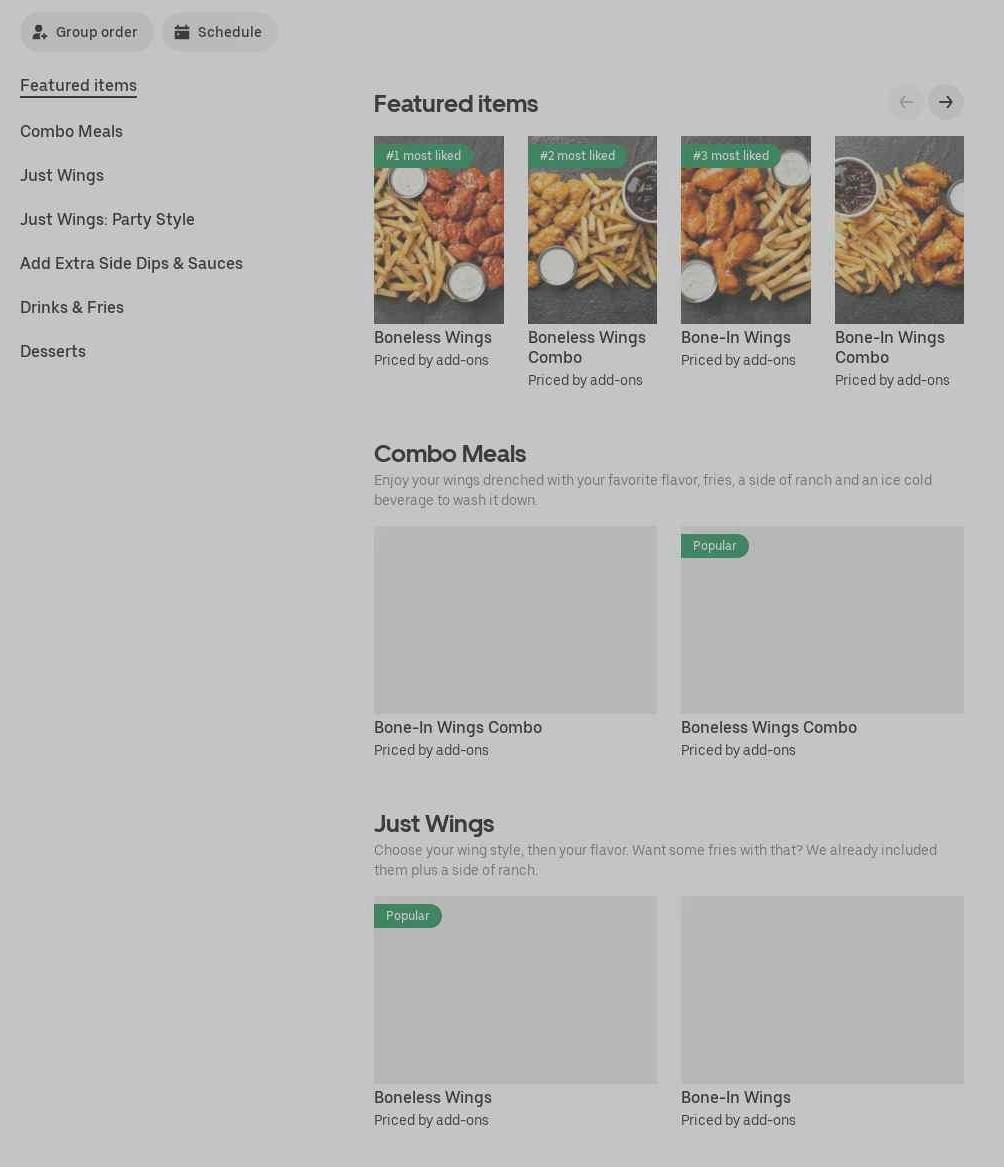Open Combo Meals menu section
The width and height of the screenshot is (1004, 1167).
71,131
